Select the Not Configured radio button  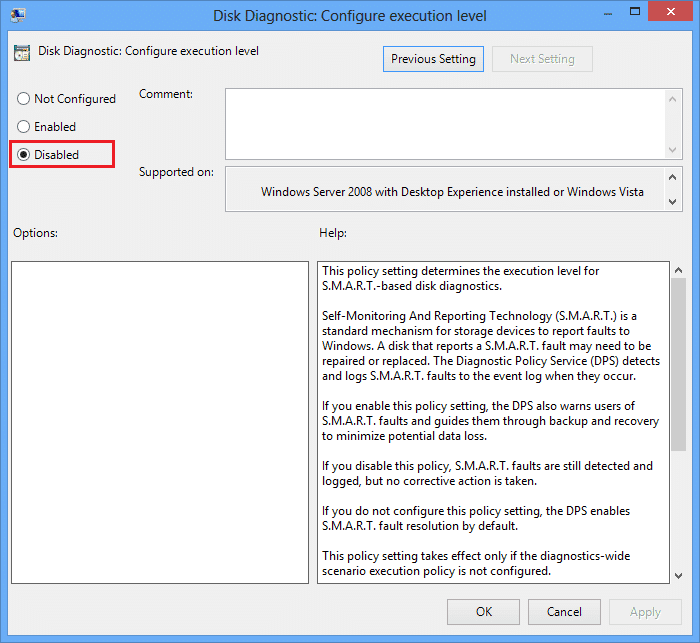[23, 98]
